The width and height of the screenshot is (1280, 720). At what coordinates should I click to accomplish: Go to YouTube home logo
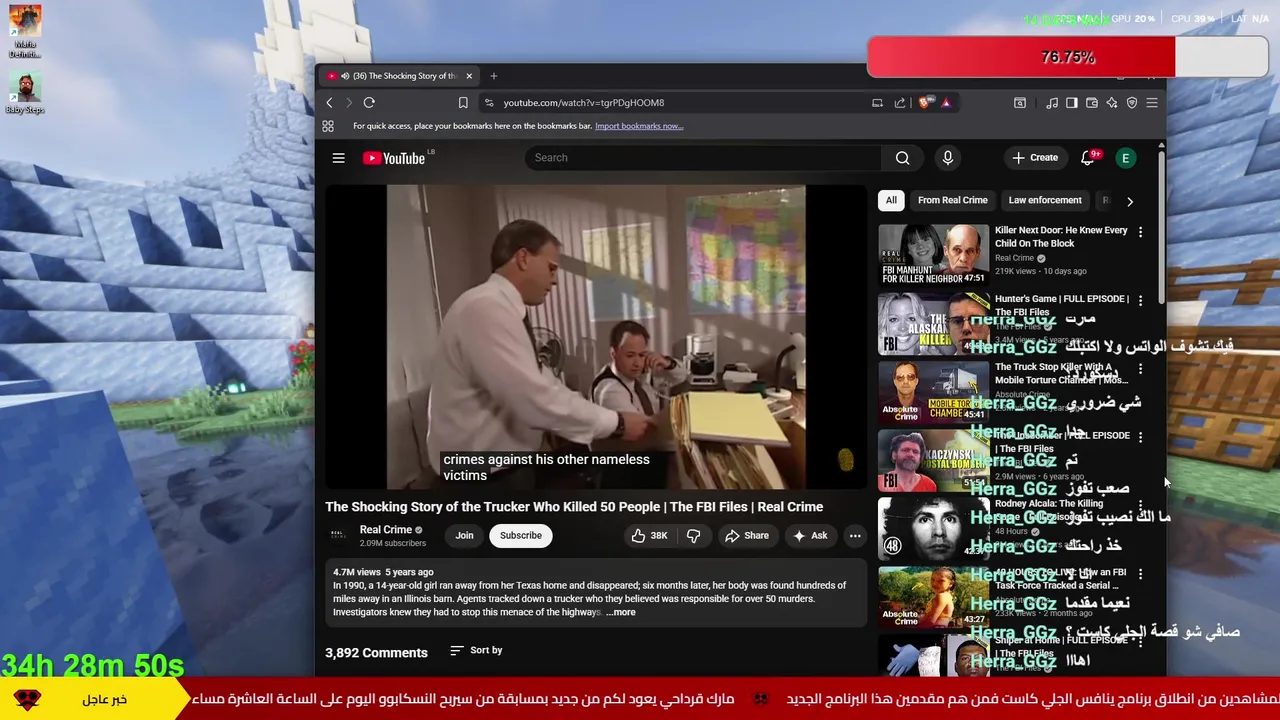tap(394, 158)
